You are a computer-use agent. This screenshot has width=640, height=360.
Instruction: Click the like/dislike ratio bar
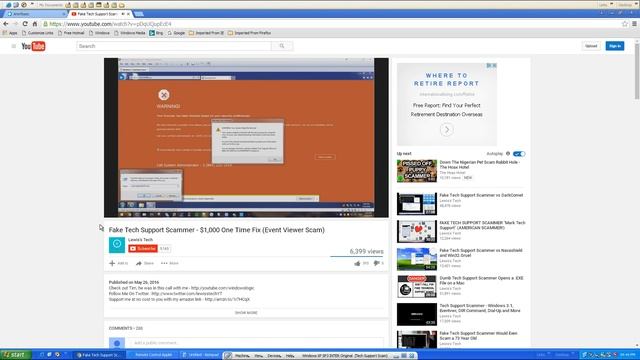point(357,256)
